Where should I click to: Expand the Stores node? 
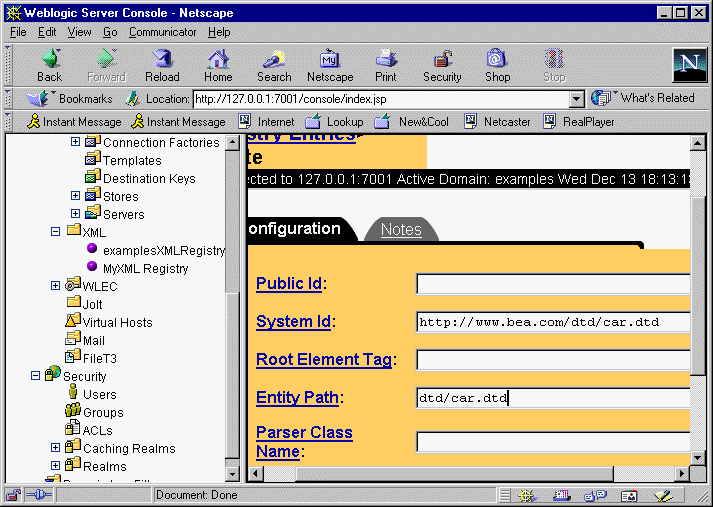click(x=75, y=196)
